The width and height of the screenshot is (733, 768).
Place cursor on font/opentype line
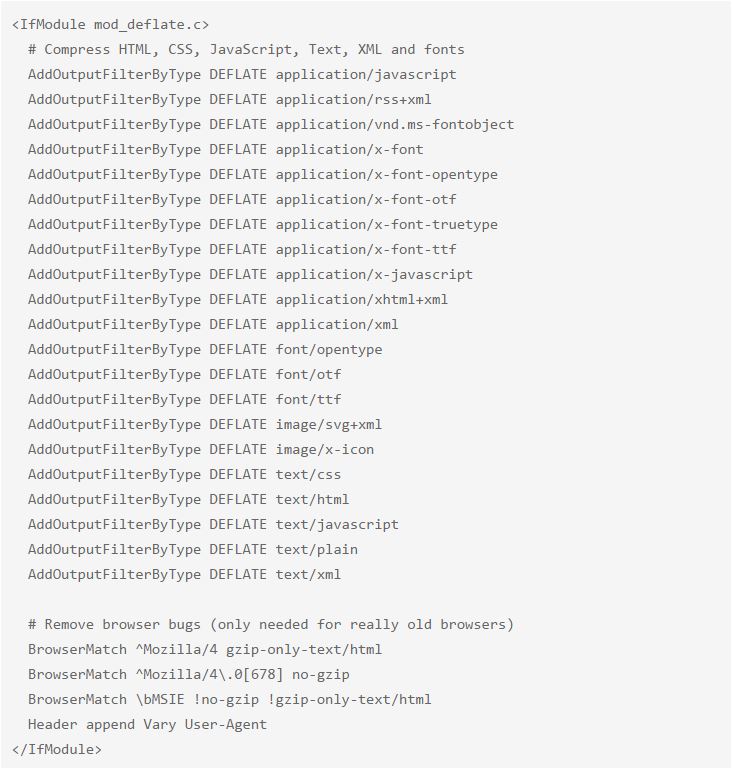coord(205,349)
